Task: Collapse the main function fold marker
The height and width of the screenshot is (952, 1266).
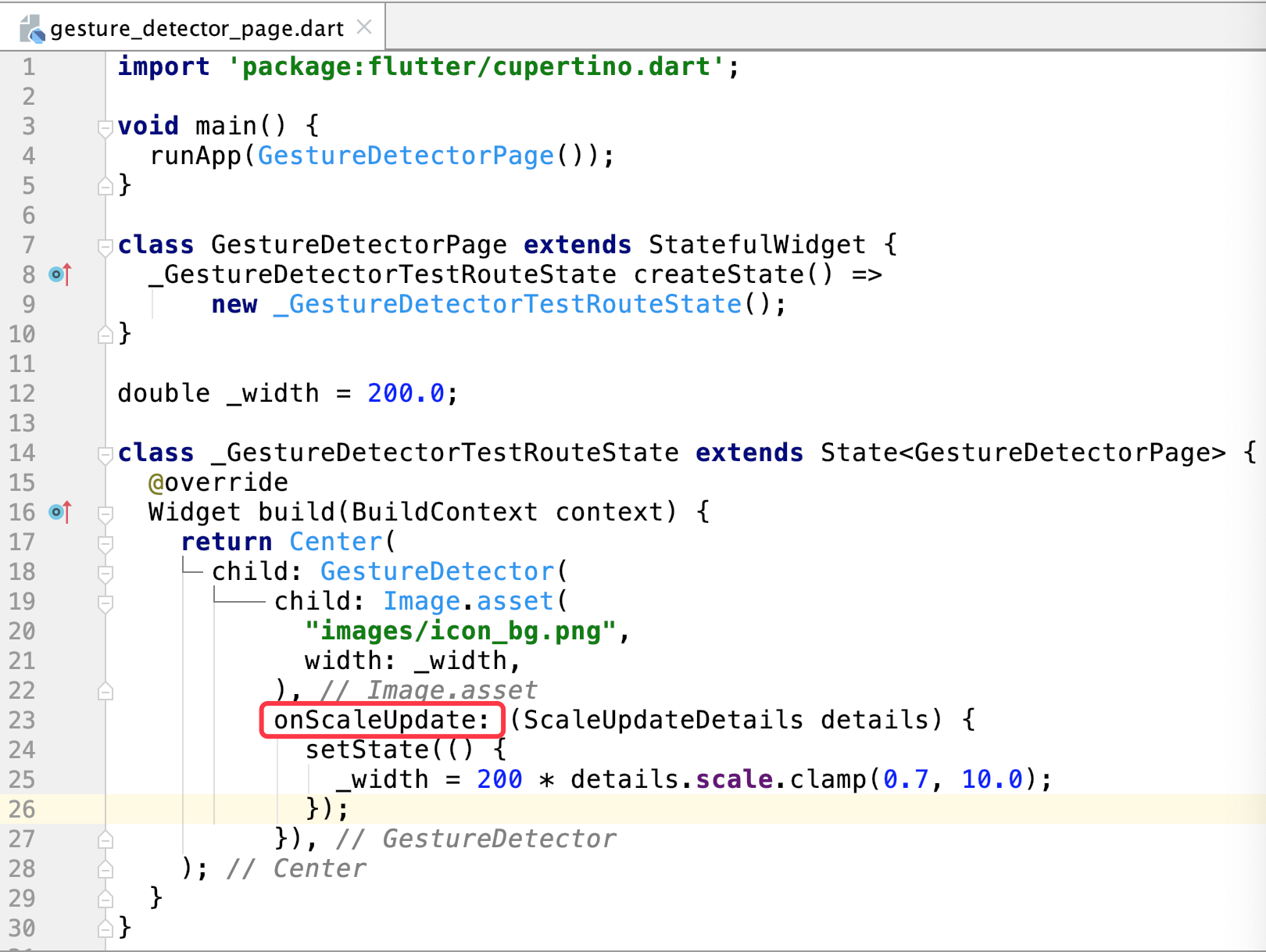Action: pos(105,126)
